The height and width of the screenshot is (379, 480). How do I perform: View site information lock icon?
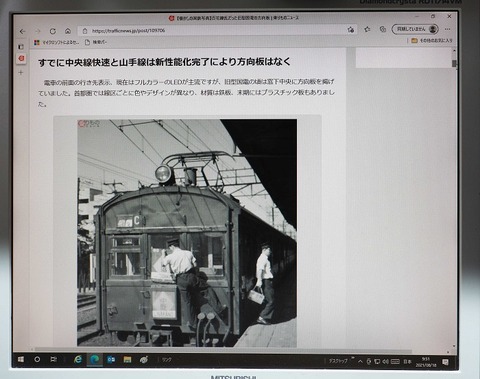tap(85, 31)
